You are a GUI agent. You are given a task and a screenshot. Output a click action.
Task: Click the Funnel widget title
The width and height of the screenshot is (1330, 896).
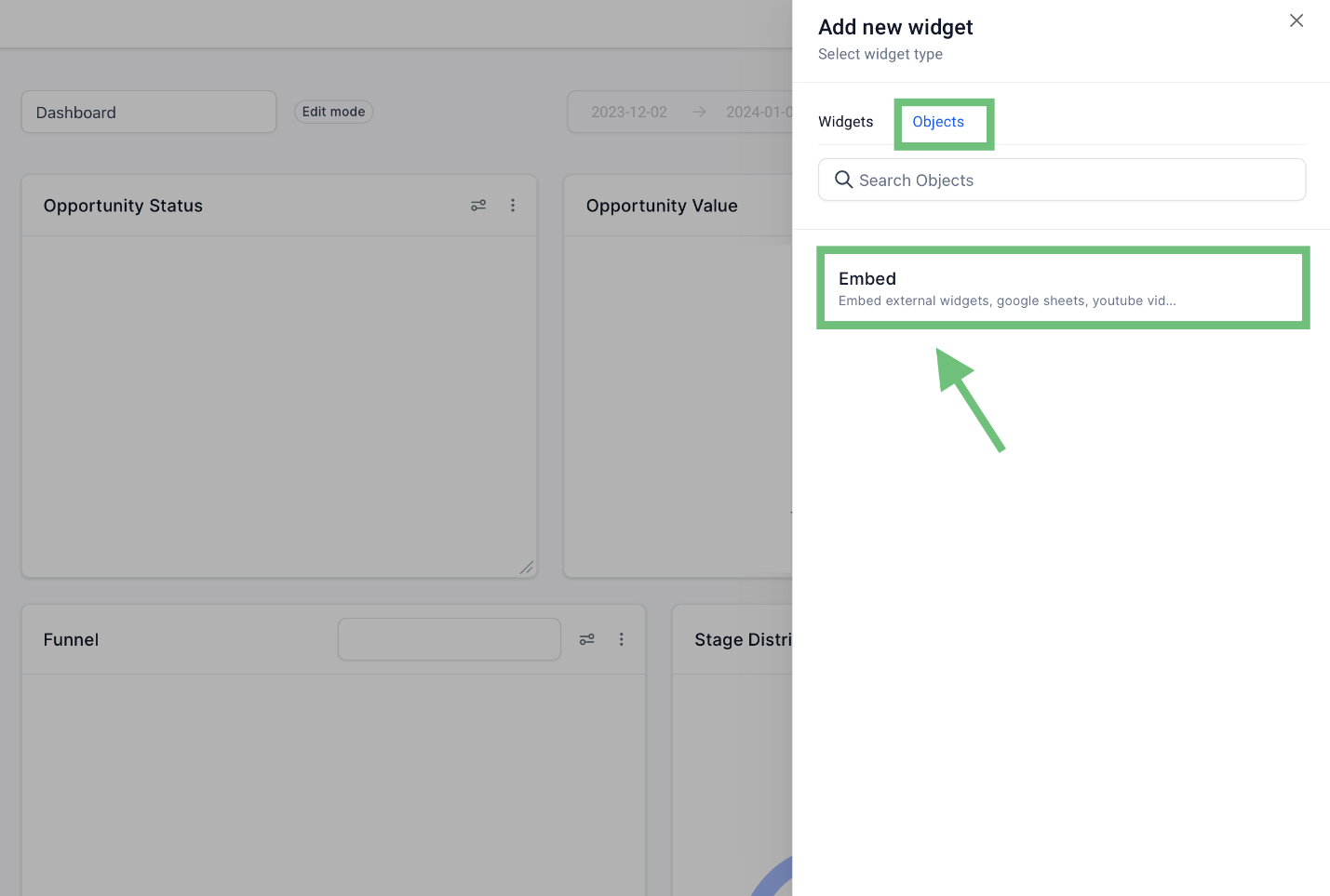tap(71, 640)
